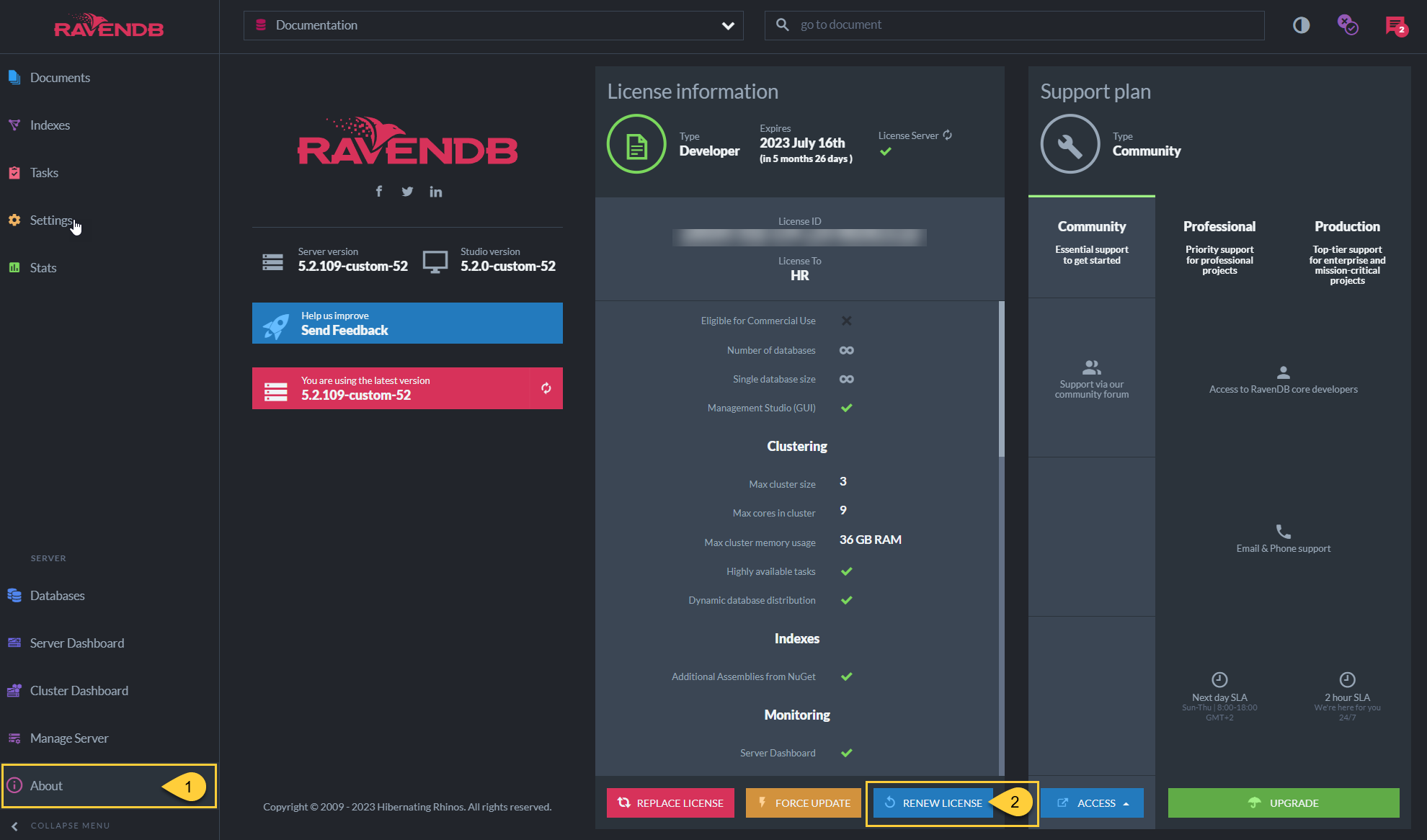The width and height of the screenshot is (1427, 840).
Task: Click the Upgrade support plan button
Action: click(x=1284, y=803)
